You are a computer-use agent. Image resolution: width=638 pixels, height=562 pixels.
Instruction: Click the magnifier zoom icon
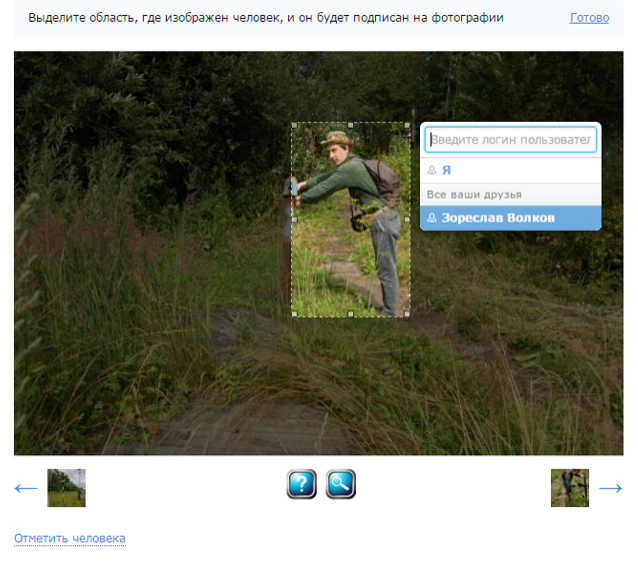pos(341,484)
